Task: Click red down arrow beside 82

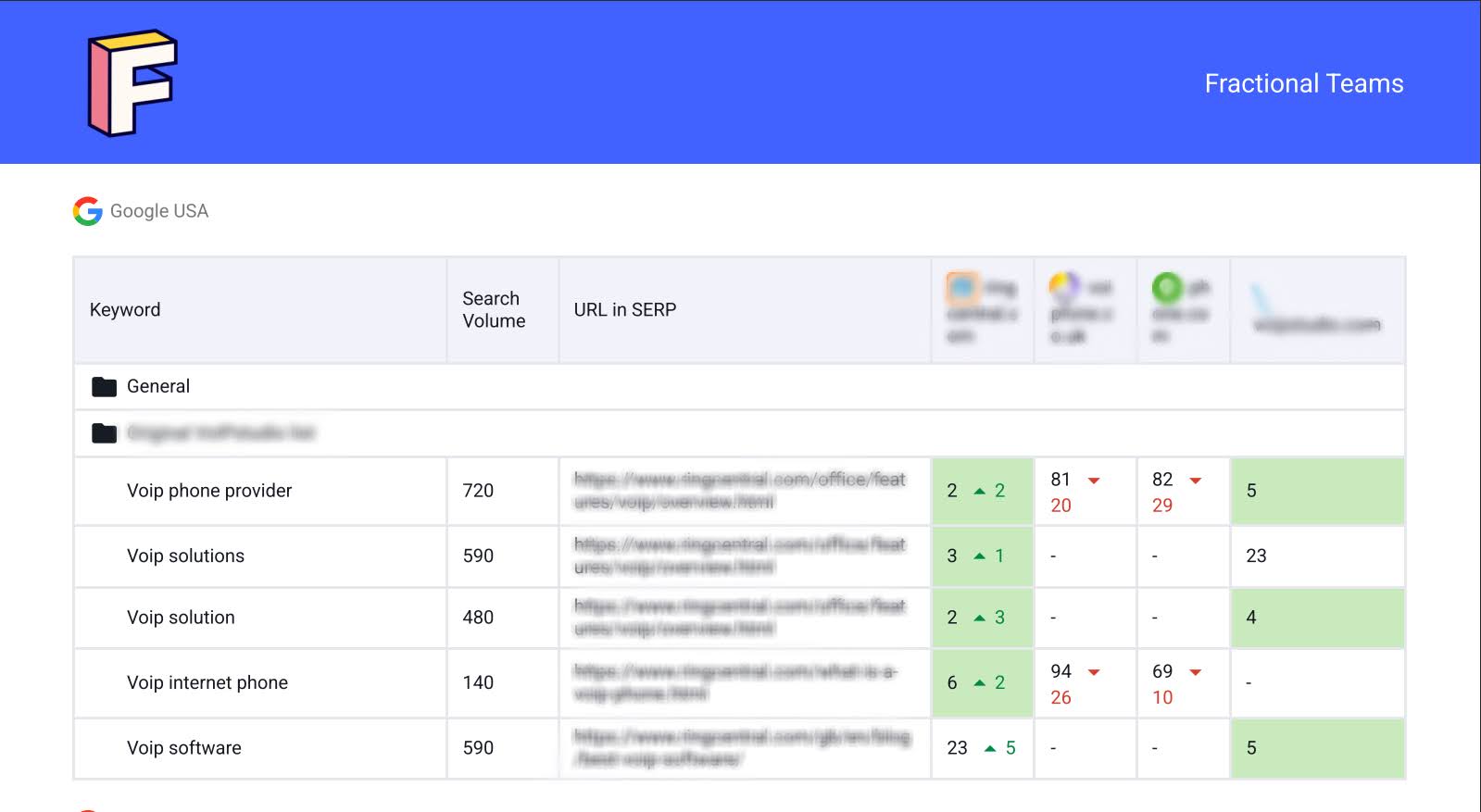Action: pos(1196,481)
